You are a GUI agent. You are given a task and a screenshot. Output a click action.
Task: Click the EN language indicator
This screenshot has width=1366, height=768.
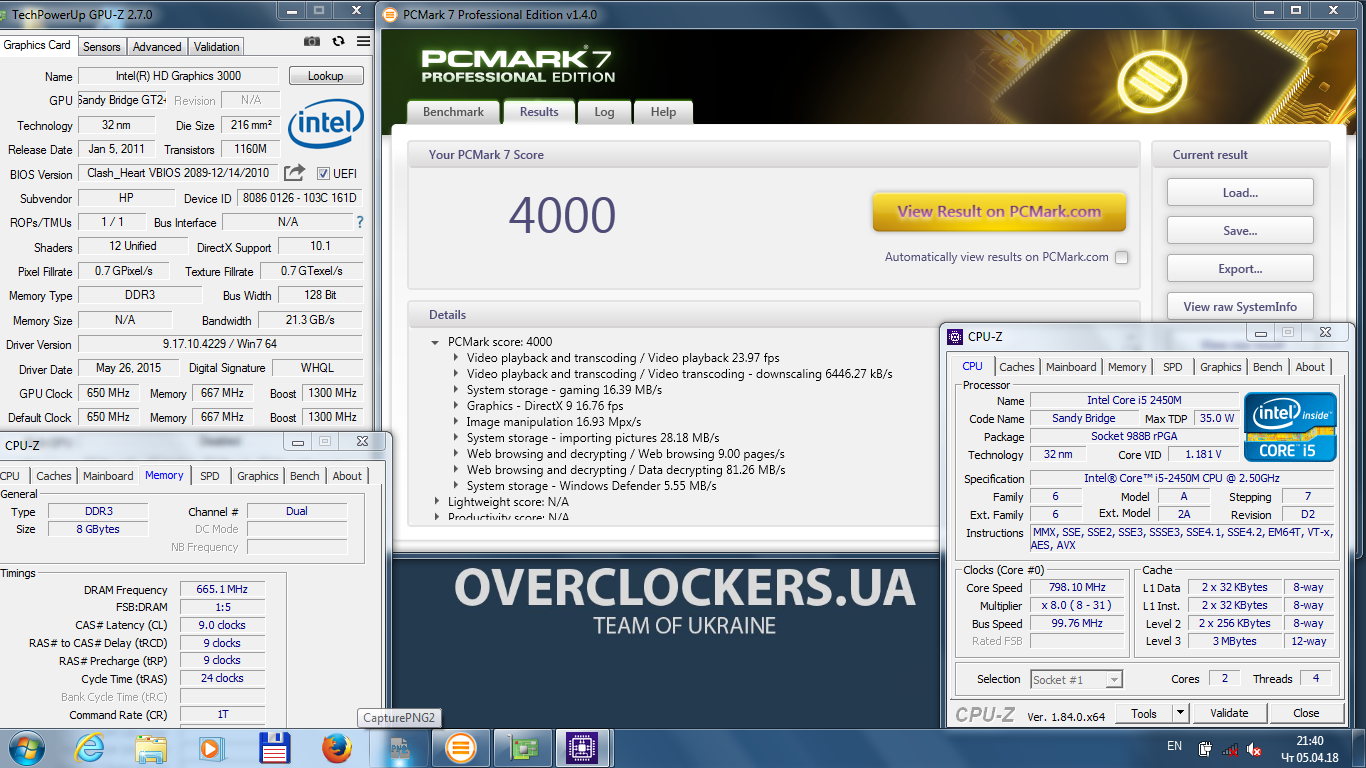pos(1174,746)
